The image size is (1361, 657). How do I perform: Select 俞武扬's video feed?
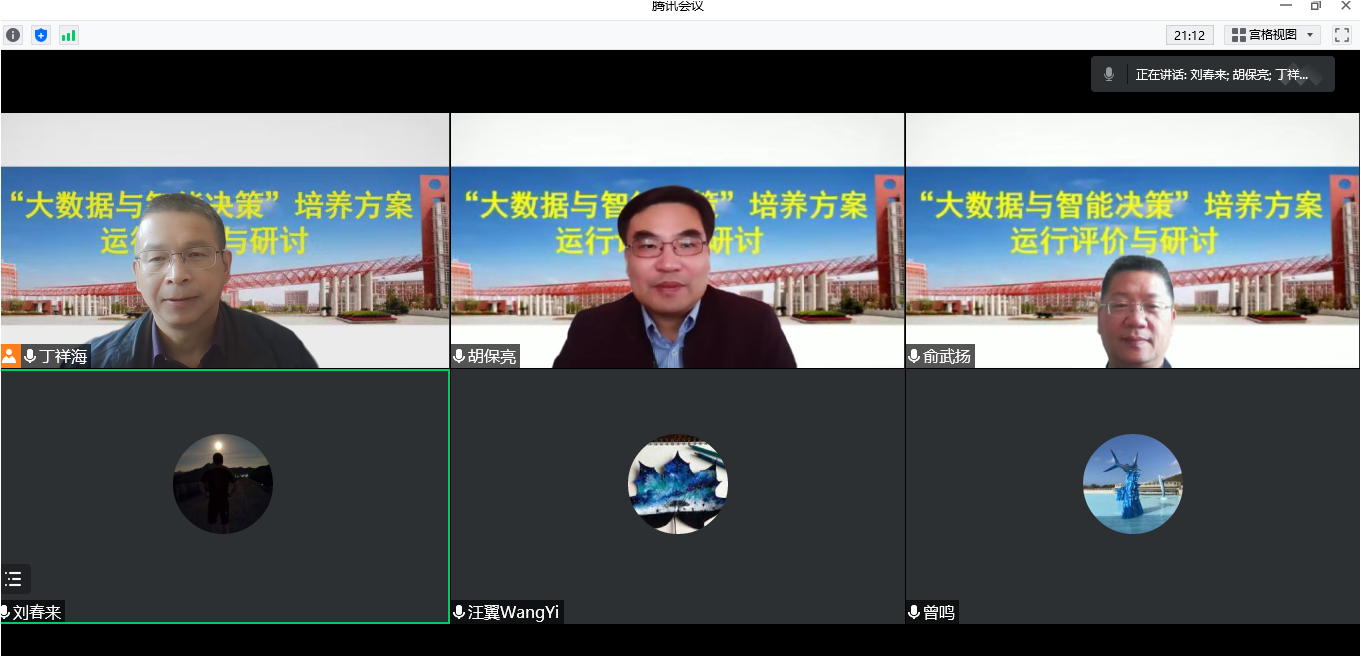(1132, 240)
